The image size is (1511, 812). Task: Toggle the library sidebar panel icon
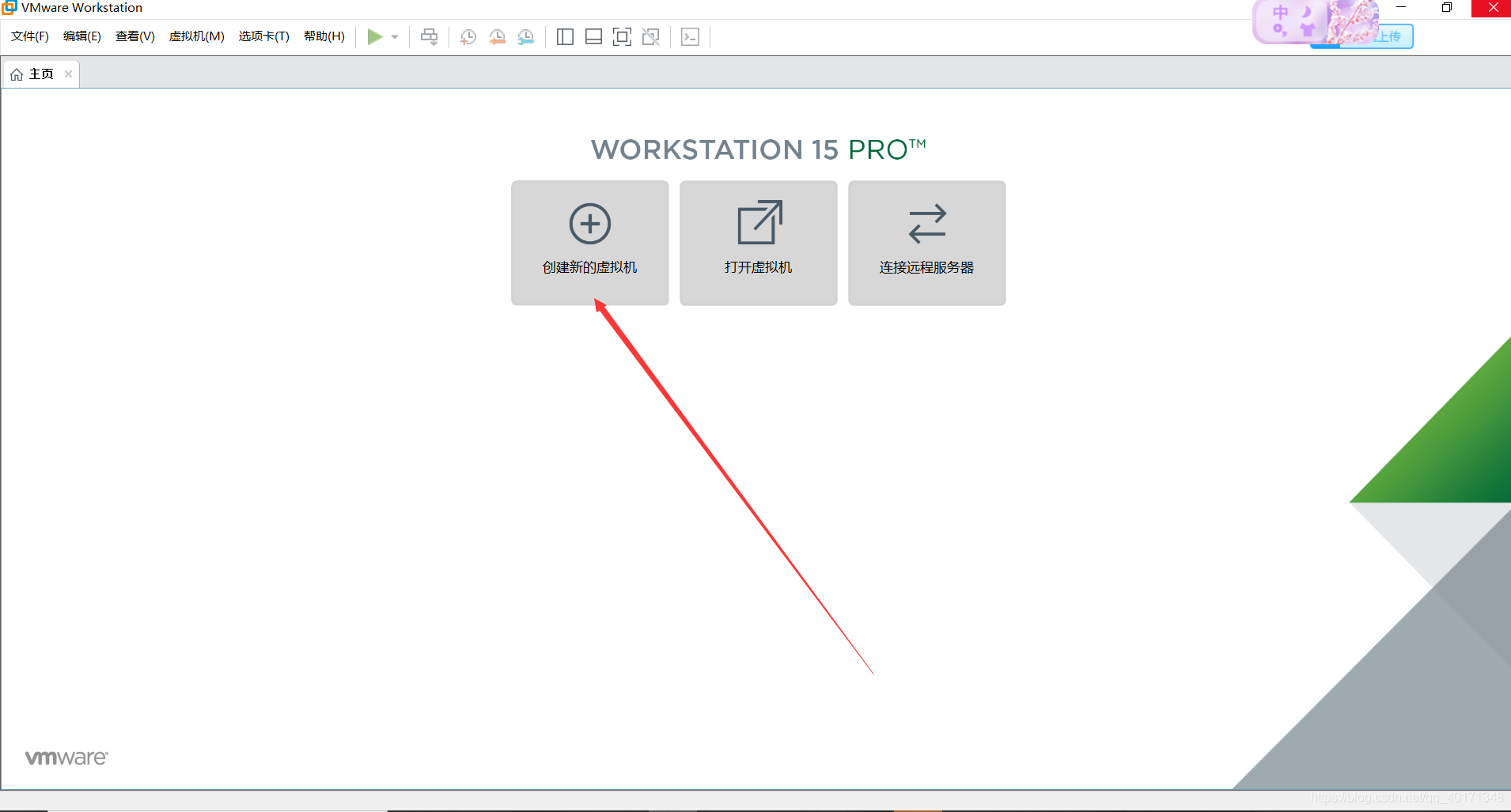[x=565, y=36]
